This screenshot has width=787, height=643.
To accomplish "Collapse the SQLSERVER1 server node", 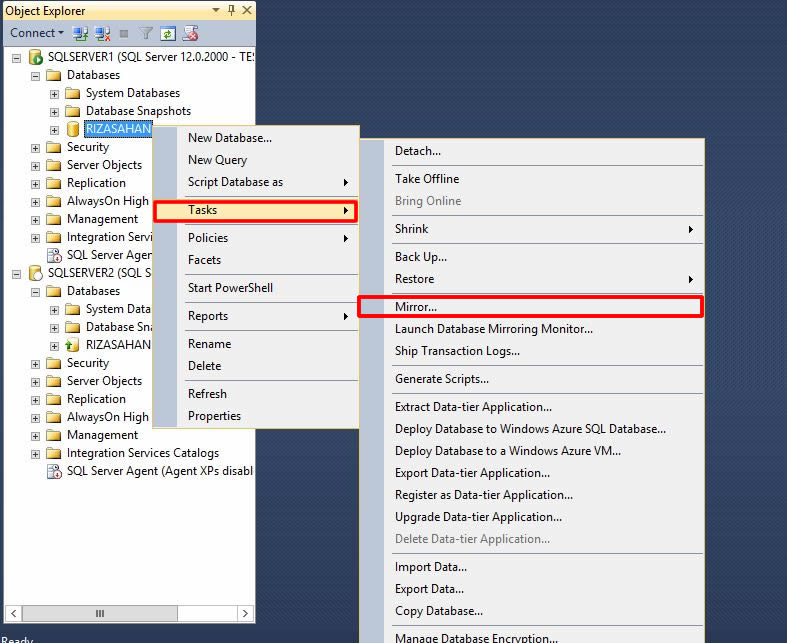I will click(17, 57).
